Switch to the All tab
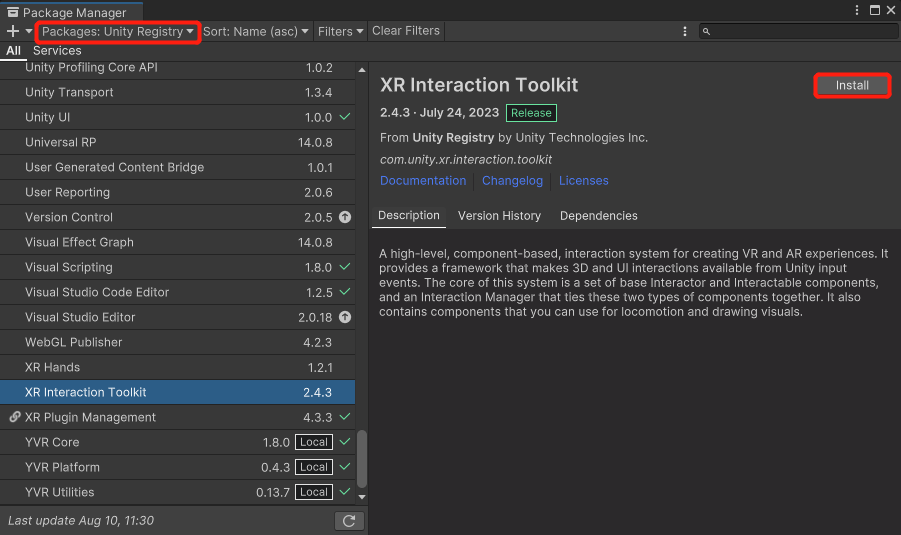 (x=13, y=51)
